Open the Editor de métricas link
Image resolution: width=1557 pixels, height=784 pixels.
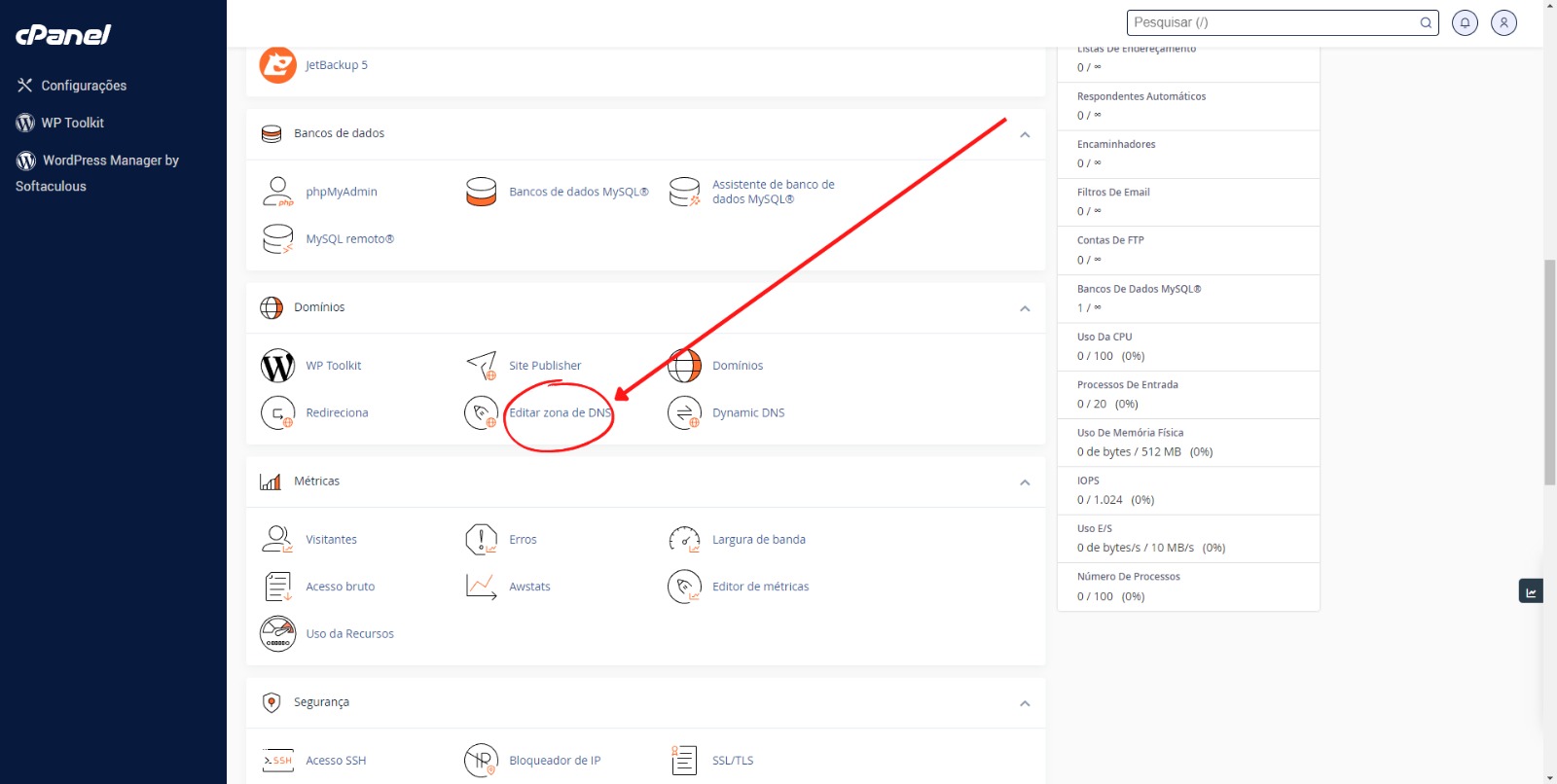(x=761, y=587)
